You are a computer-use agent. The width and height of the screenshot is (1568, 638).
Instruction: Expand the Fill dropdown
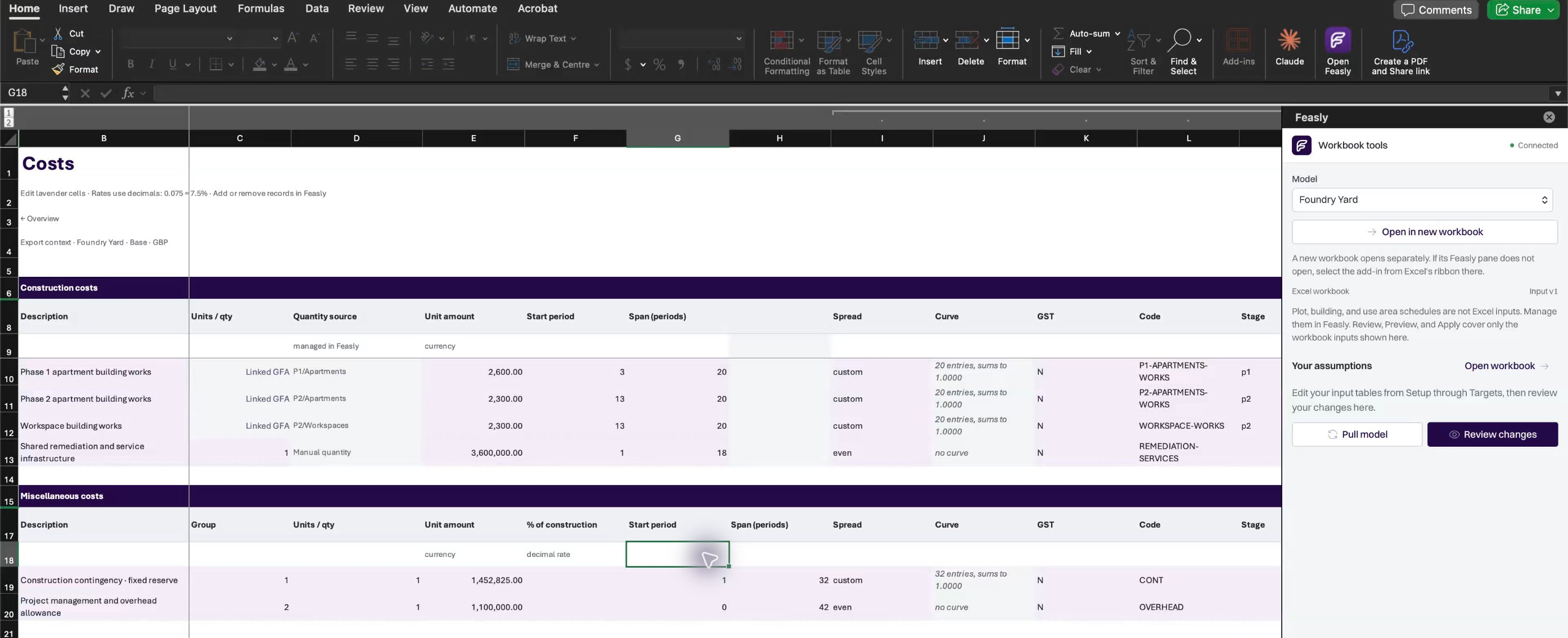coord(1089,52)
